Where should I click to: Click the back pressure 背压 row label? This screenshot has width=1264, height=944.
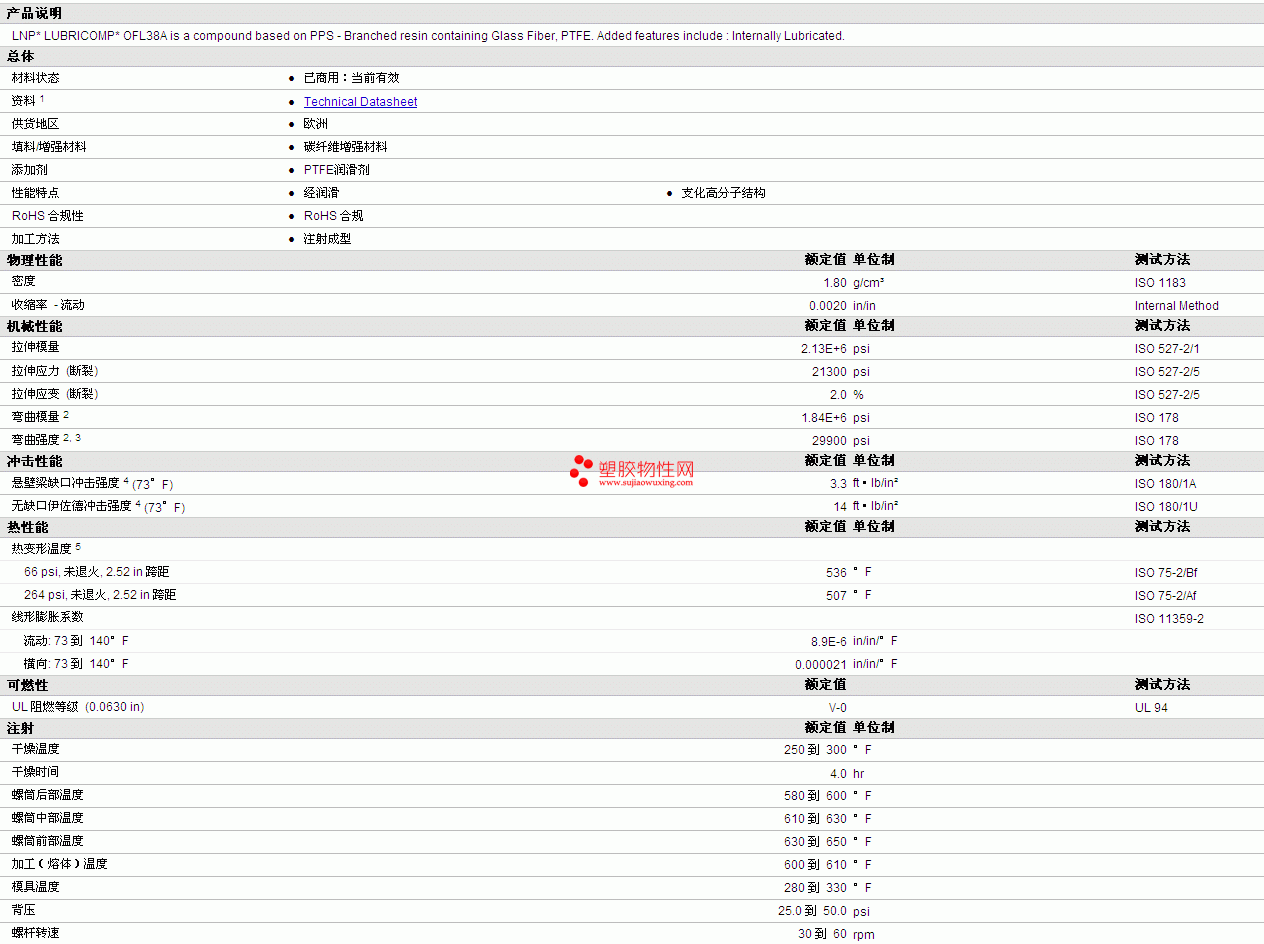tap(23, 910)
